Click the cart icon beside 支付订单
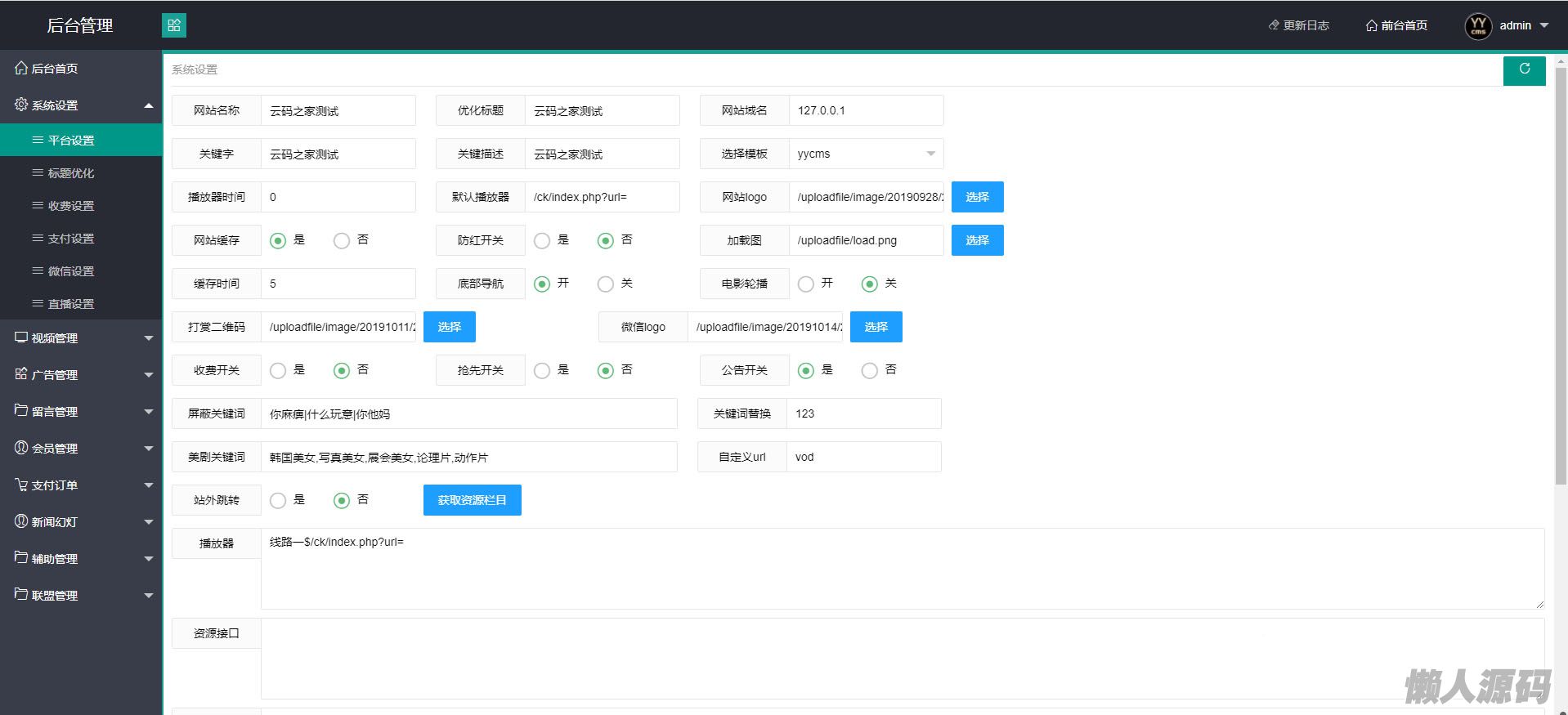The image size is (1568, 715). coord(21,485)
